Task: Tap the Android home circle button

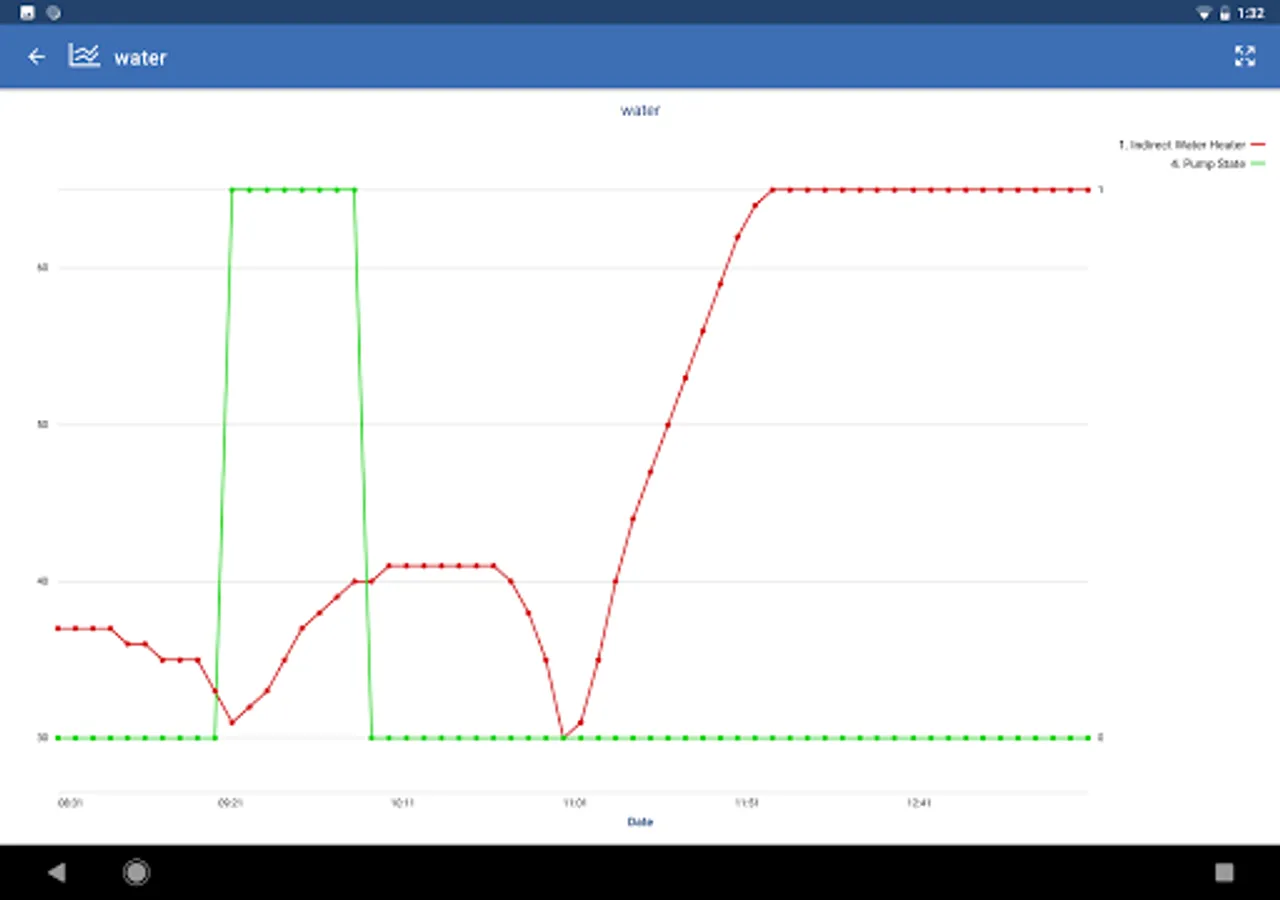Action: pyautogui.click(x=137, y=872)
